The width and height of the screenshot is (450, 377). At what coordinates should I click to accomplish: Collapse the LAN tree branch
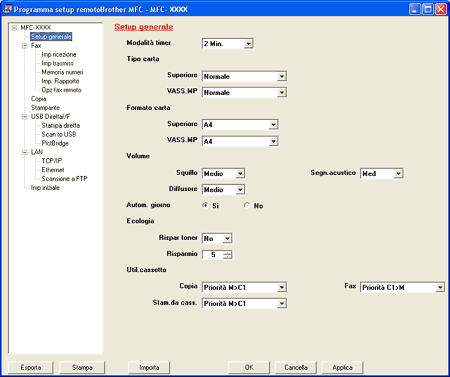(25, 152)
